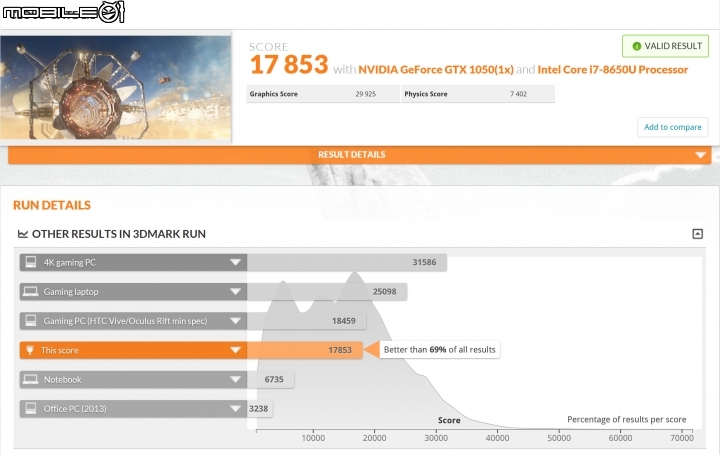Click the 30000 axis tick label
The width and height of the screenshot is (720, 455).
[x=436, y=438]
